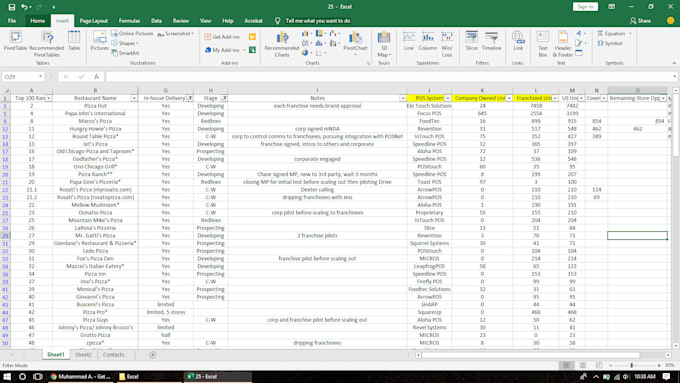
Task: Switch to the Data tab
Action: pos(157,21)
